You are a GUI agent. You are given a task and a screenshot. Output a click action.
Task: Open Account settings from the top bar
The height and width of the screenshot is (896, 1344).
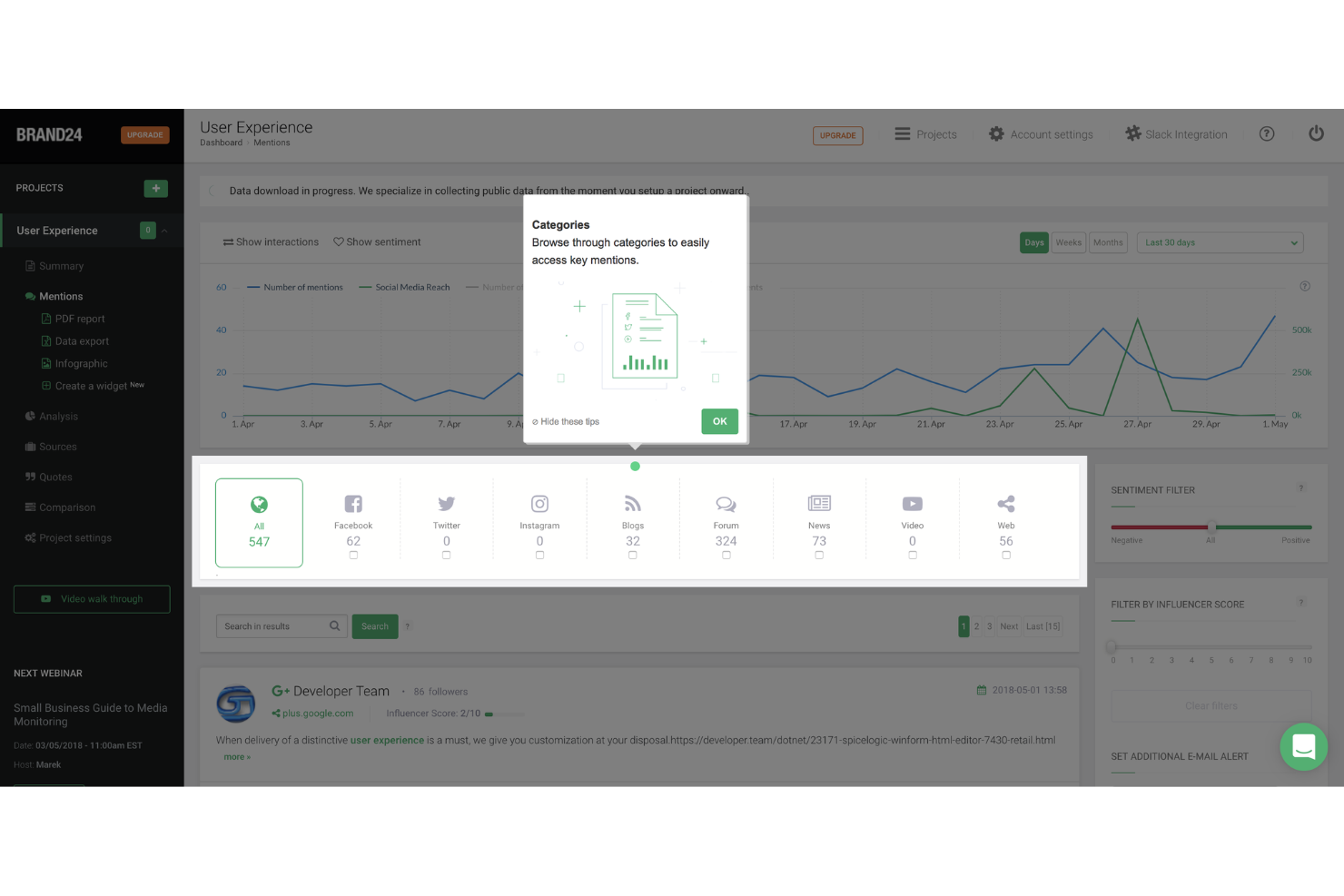[1042, 133]
